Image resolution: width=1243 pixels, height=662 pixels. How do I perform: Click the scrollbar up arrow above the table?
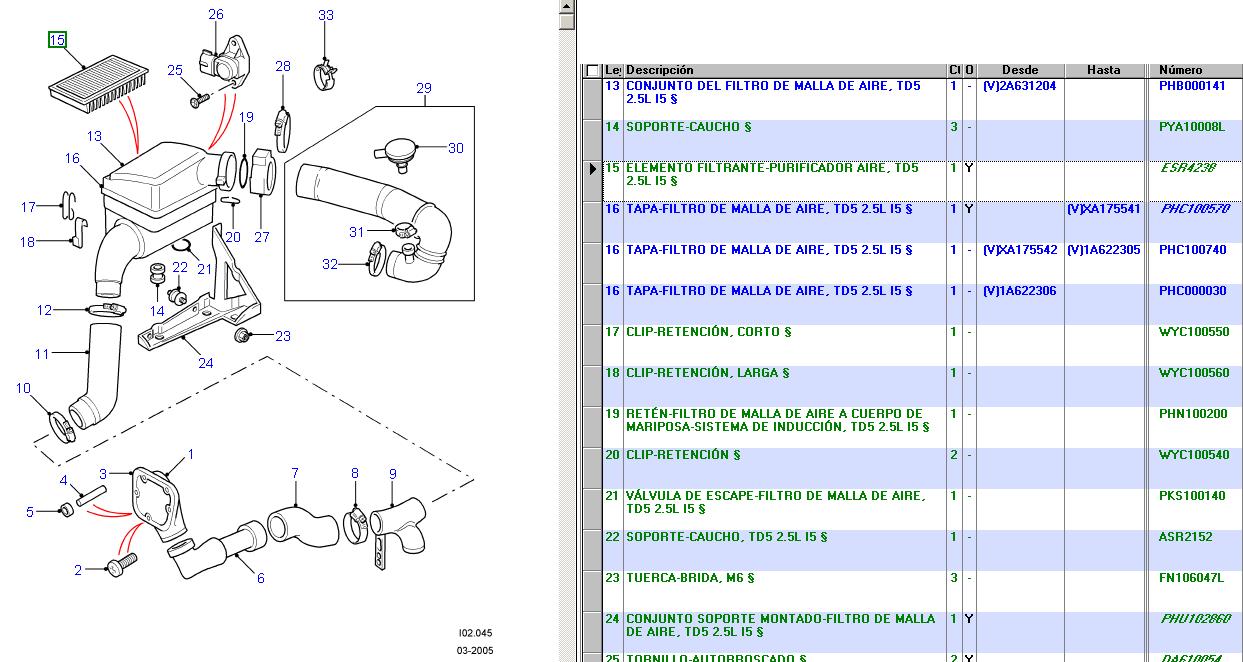[x=566, y=19]
